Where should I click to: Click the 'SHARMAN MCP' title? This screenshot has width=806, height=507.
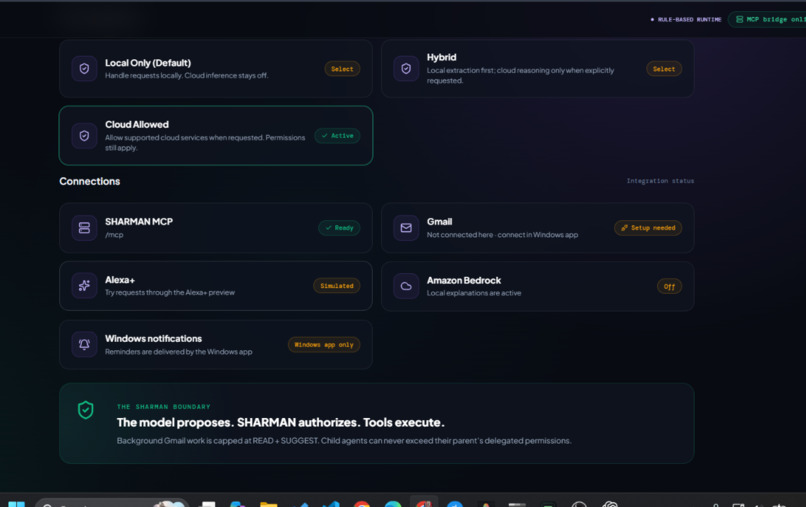tap(139, 222)
